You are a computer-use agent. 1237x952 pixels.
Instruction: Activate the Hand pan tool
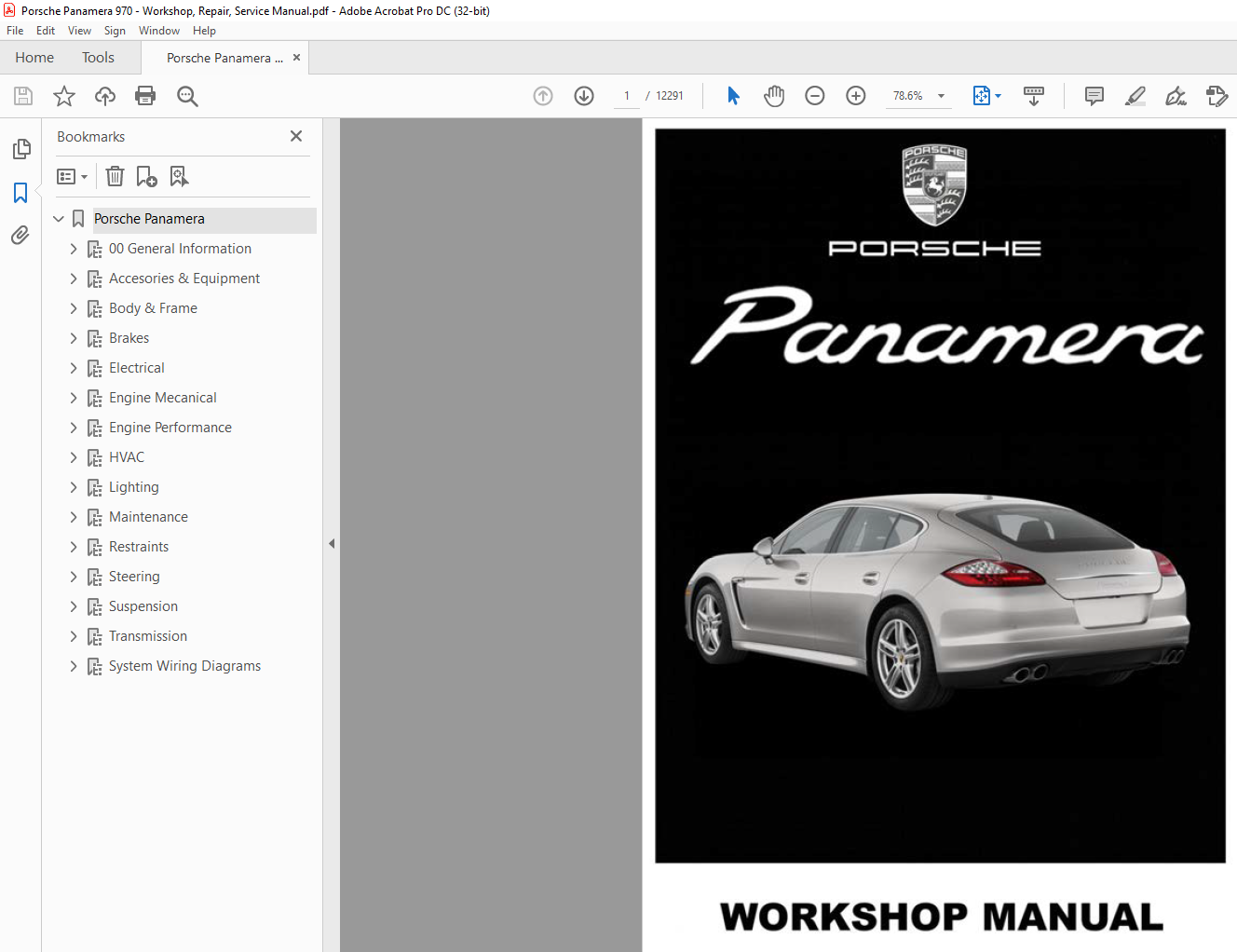pyautogui.click(x=774, y=96)
